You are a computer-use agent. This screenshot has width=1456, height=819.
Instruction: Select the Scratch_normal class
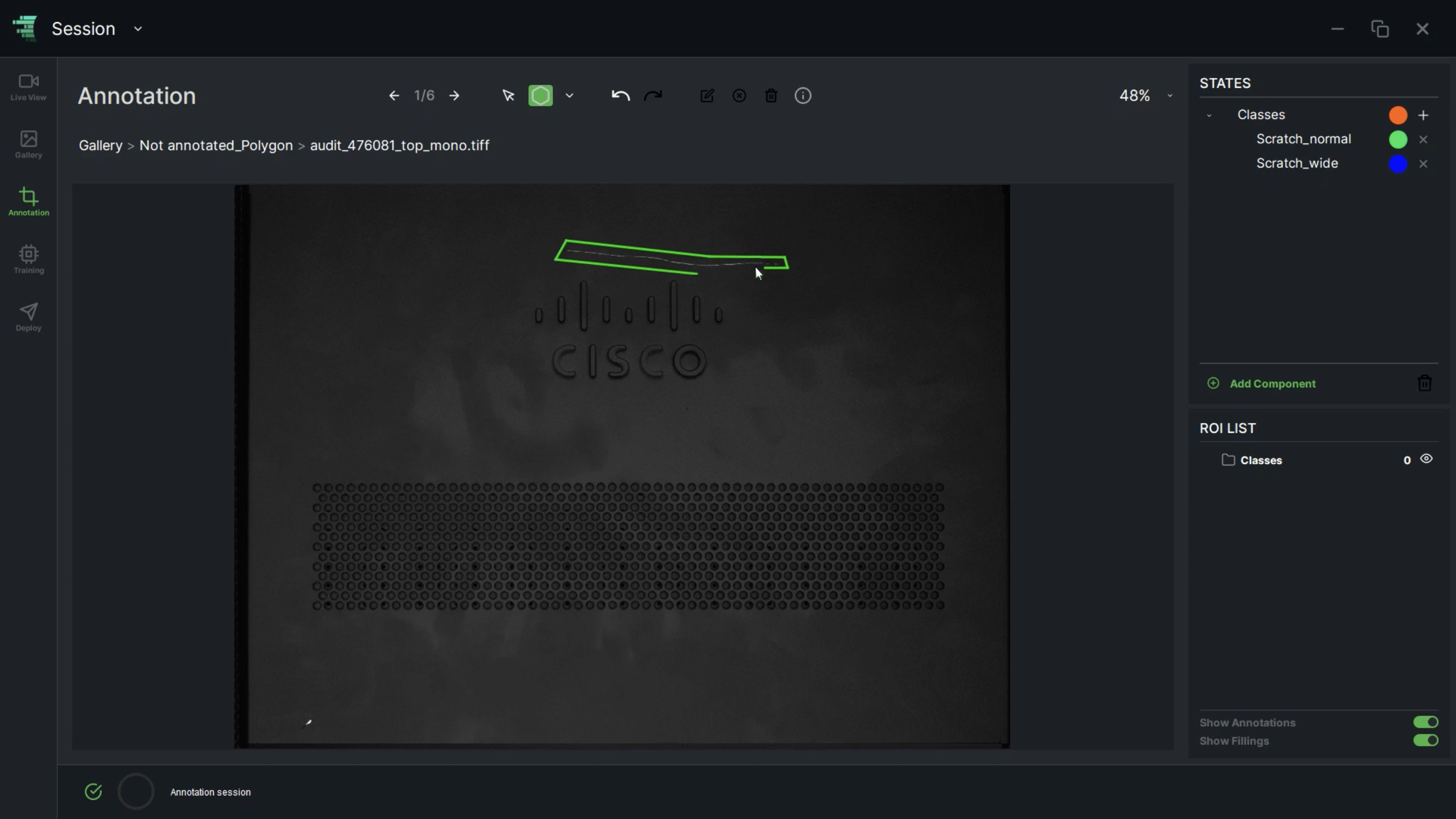point(1303,139)
